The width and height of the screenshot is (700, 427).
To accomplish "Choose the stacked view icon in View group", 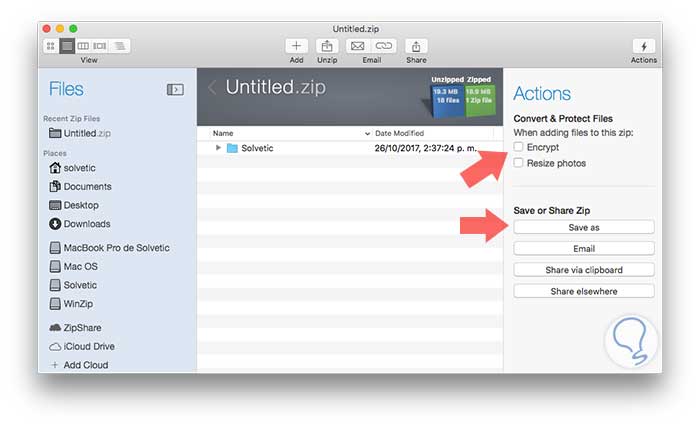I will [x=119, y=46].
